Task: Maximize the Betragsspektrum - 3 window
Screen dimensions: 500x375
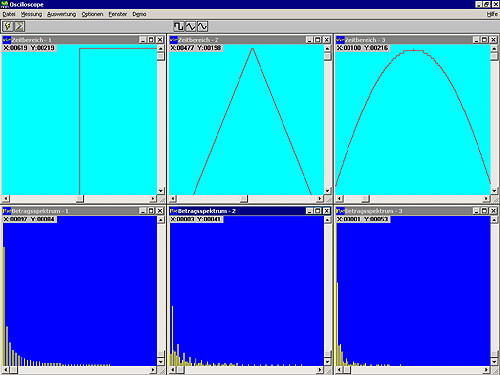Action: [485, 211]
